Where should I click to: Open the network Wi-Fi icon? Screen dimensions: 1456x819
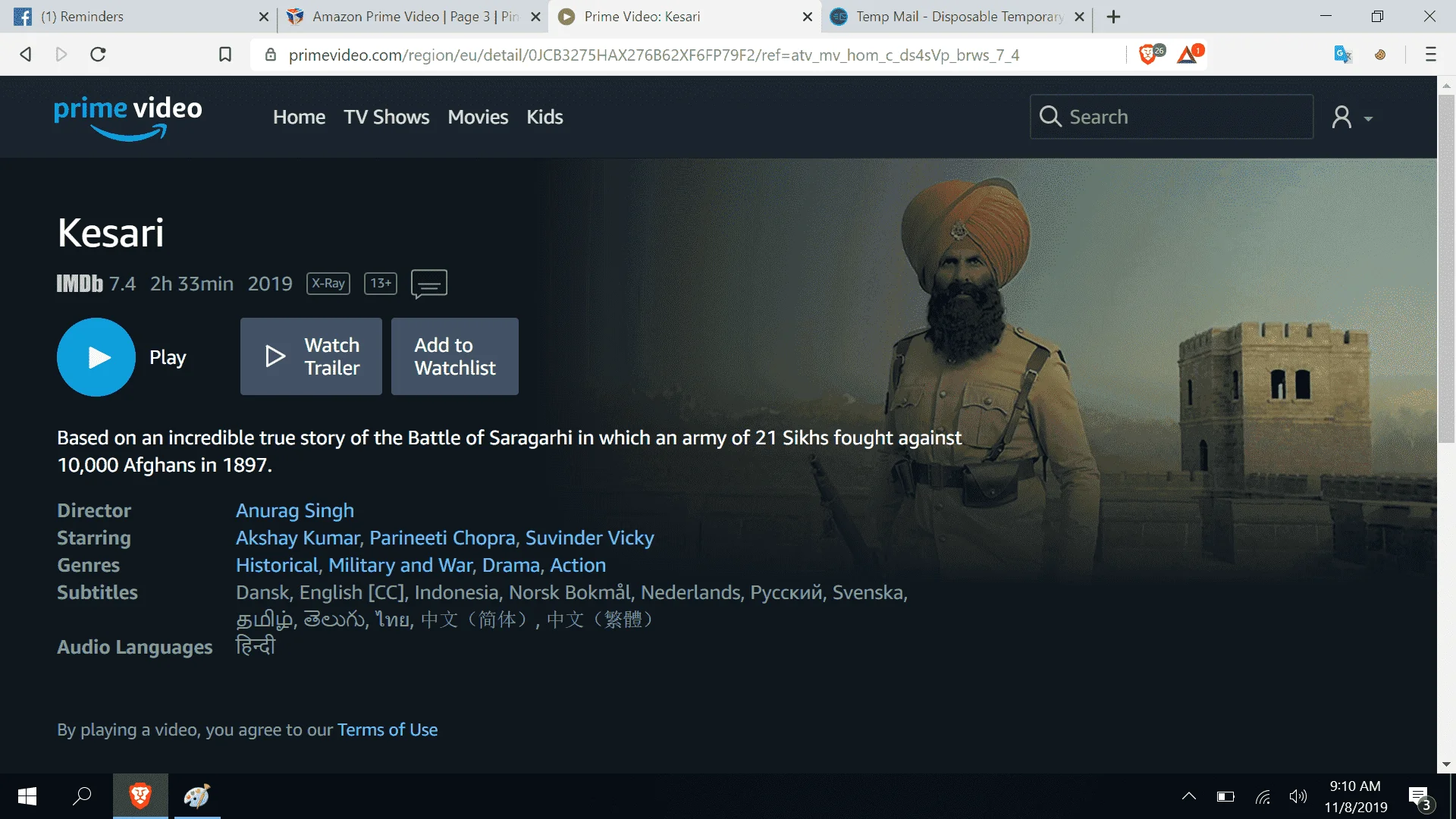tap(1263, 796)
